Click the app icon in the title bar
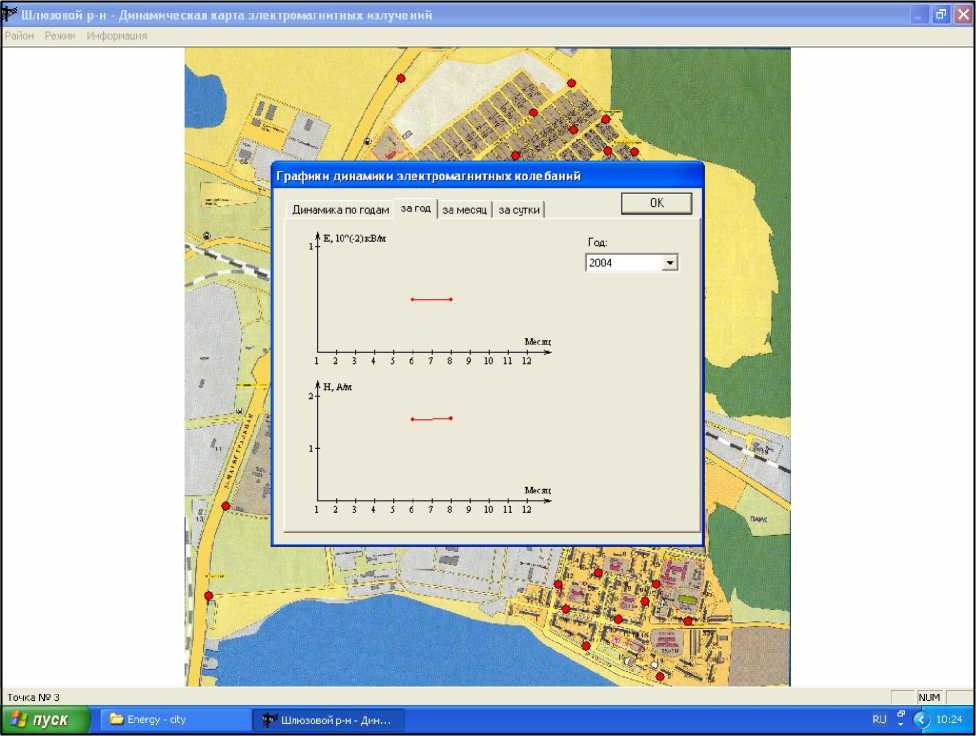This screenshot has width=976, height=736. [11, 15]
